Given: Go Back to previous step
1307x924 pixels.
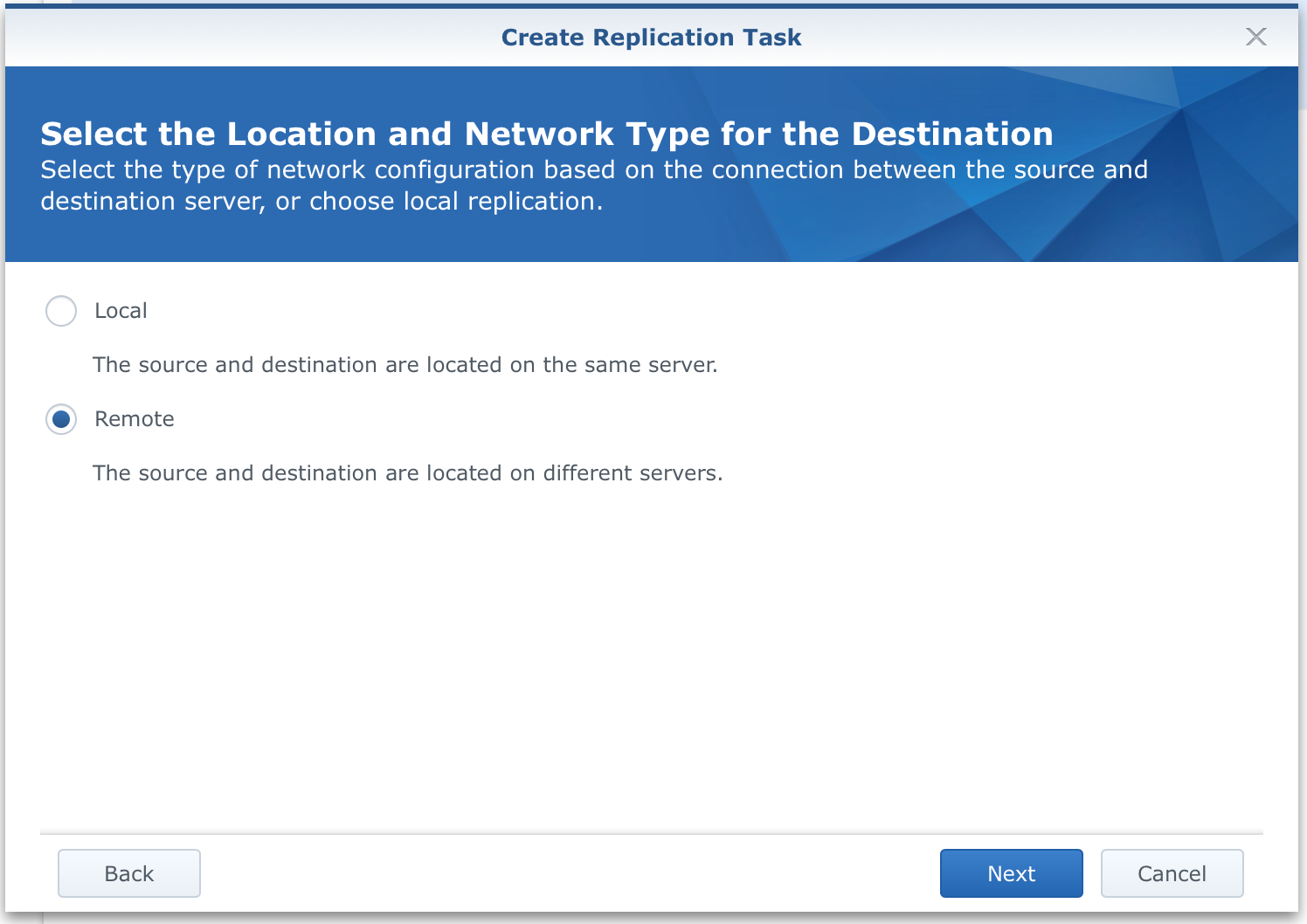Looking at the screenshot, I should [x=129, y=873].
